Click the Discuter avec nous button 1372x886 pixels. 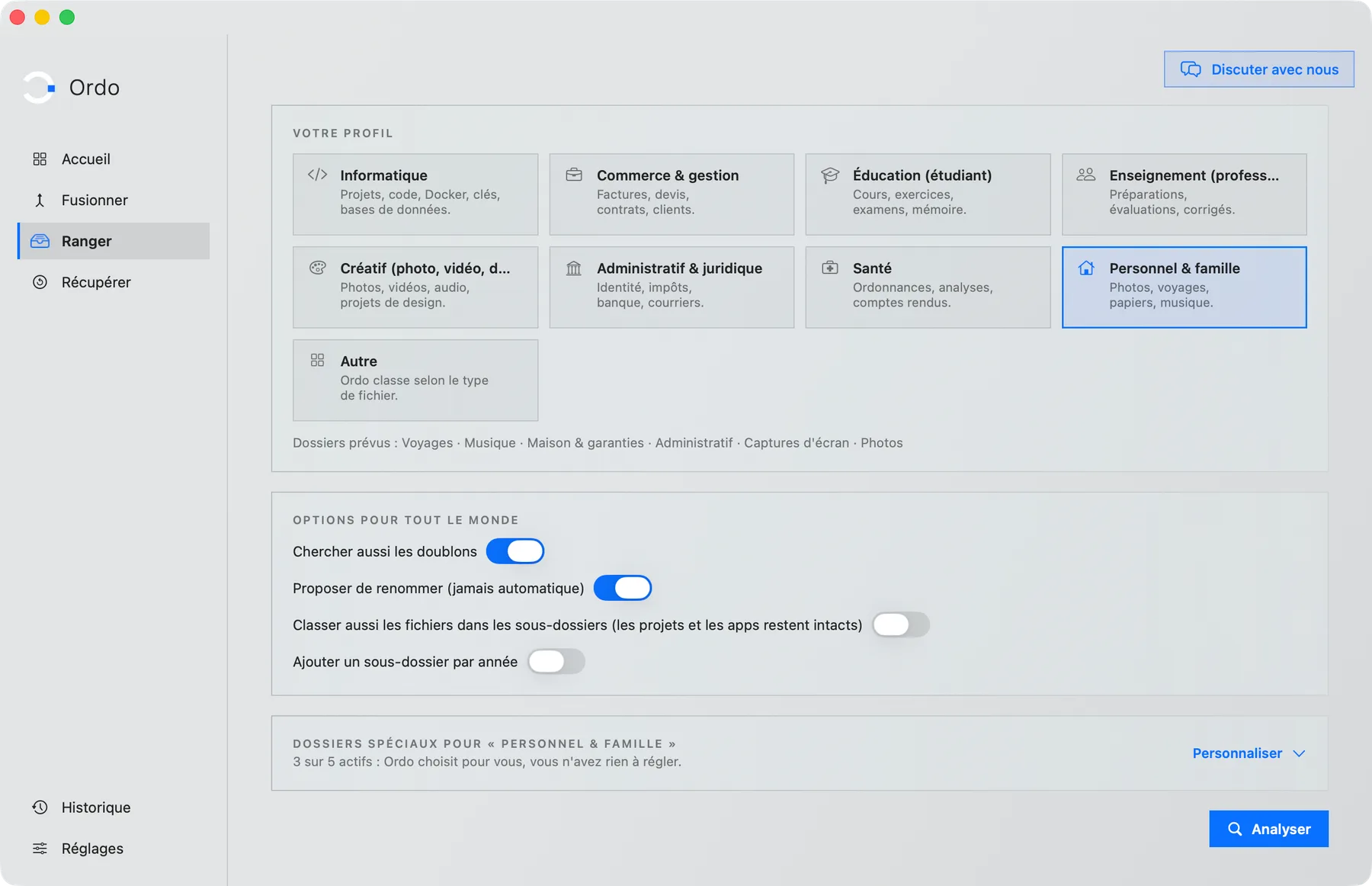point(1259,69)
